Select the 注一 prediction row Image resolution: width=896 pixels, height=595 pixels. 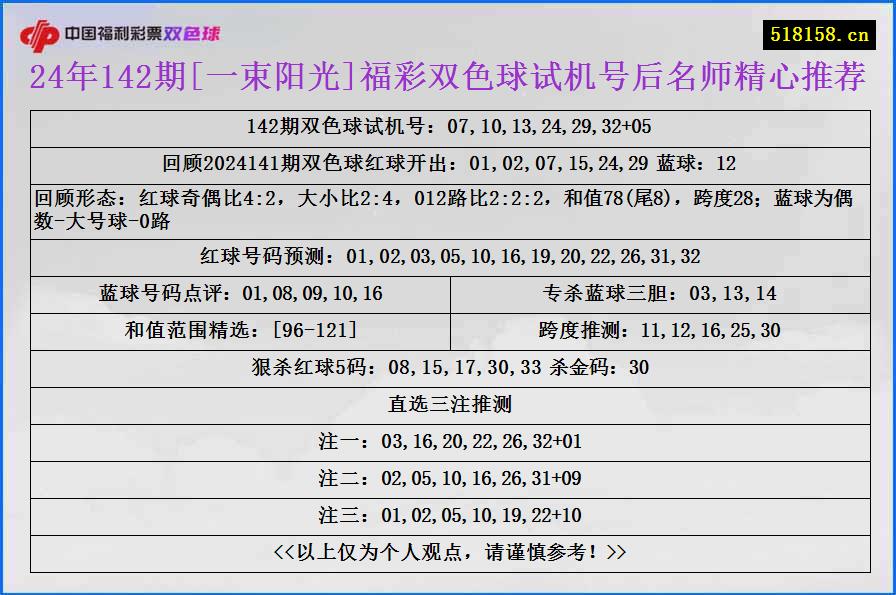pos(448,440)
